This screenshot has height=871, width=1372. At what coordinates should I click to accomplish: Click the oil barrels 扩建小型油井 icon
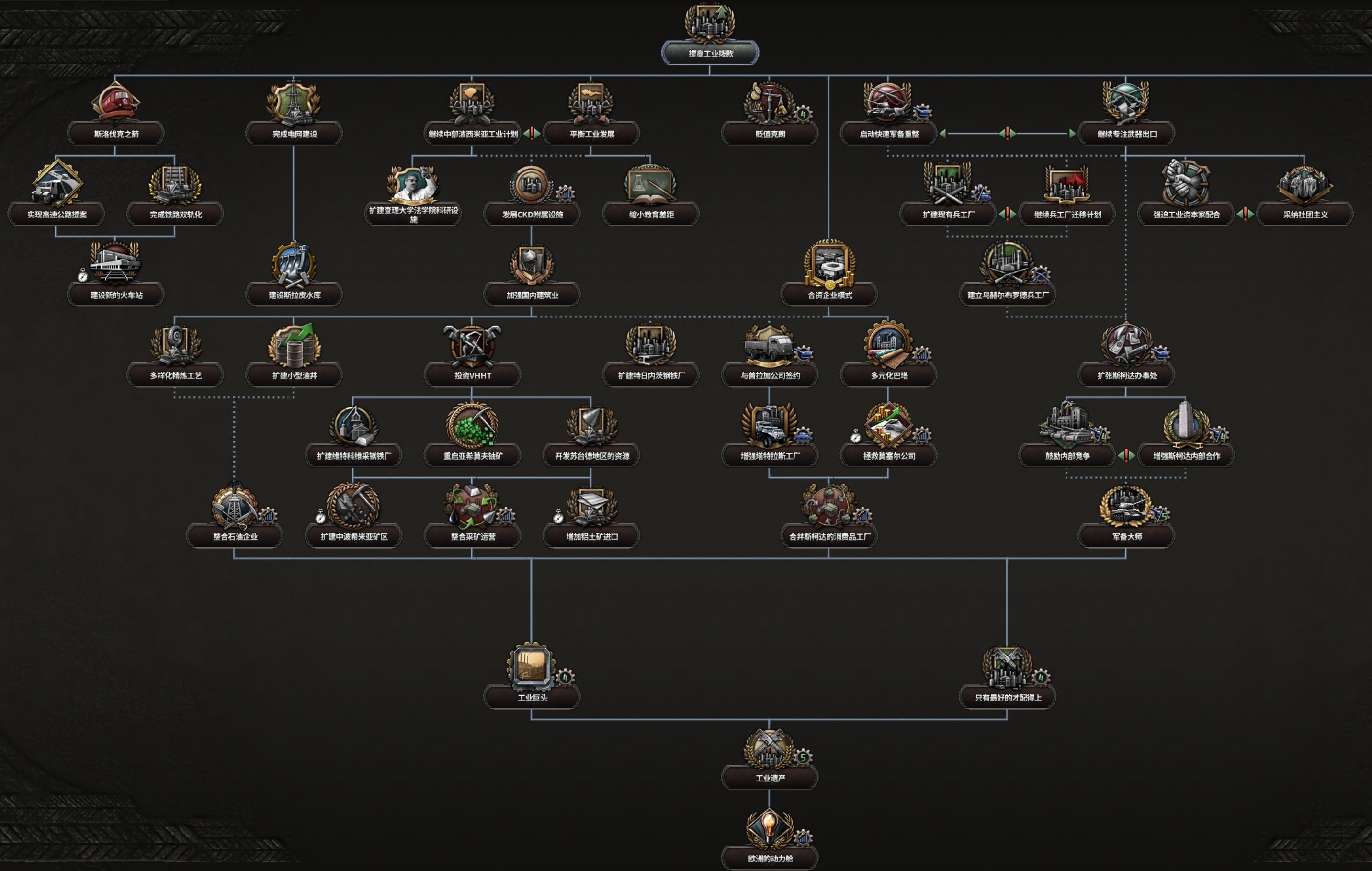(x=294, y=345)
